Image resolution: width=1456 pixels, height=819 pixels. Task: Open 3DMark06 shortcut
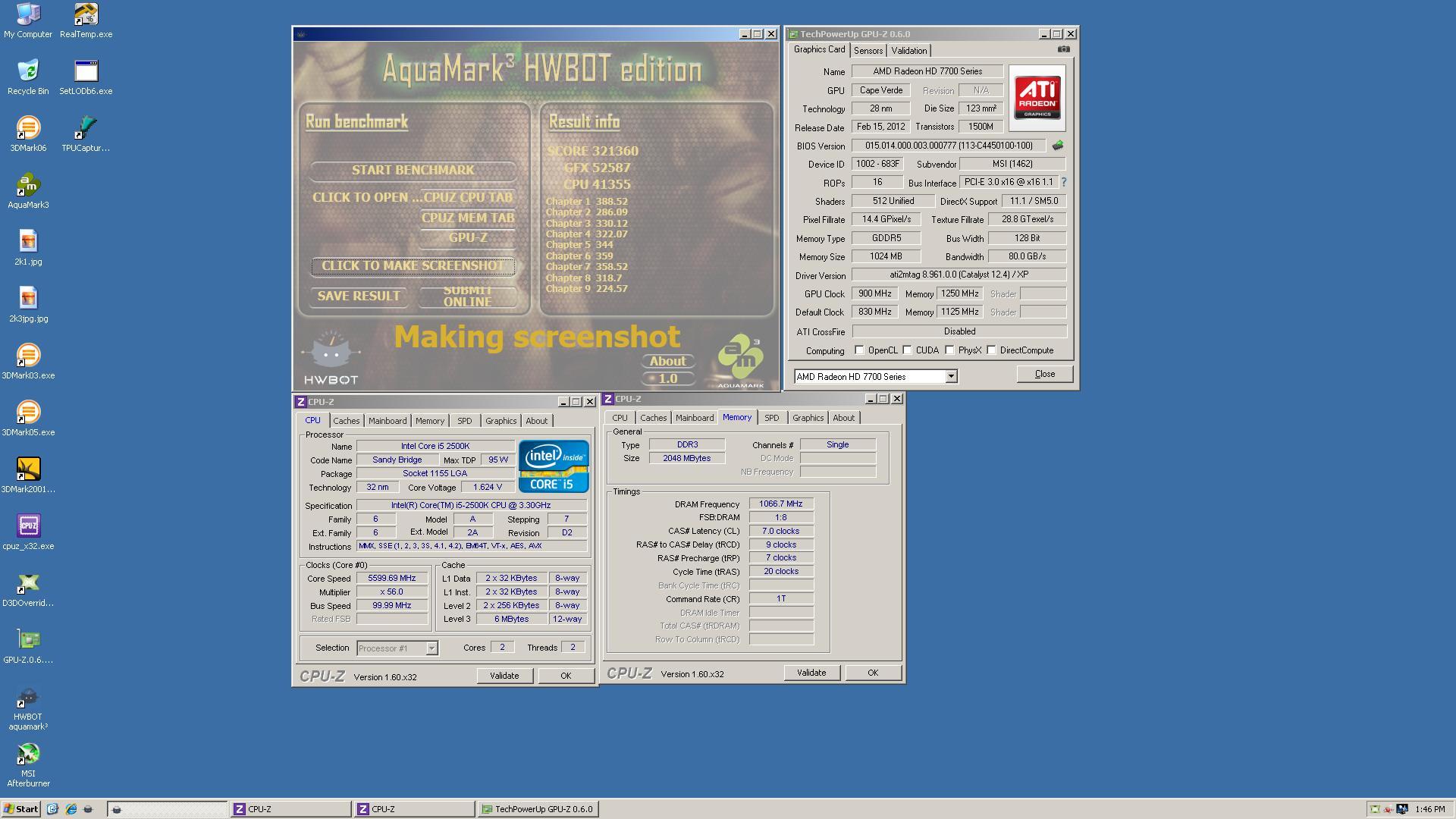pos(28,134)
